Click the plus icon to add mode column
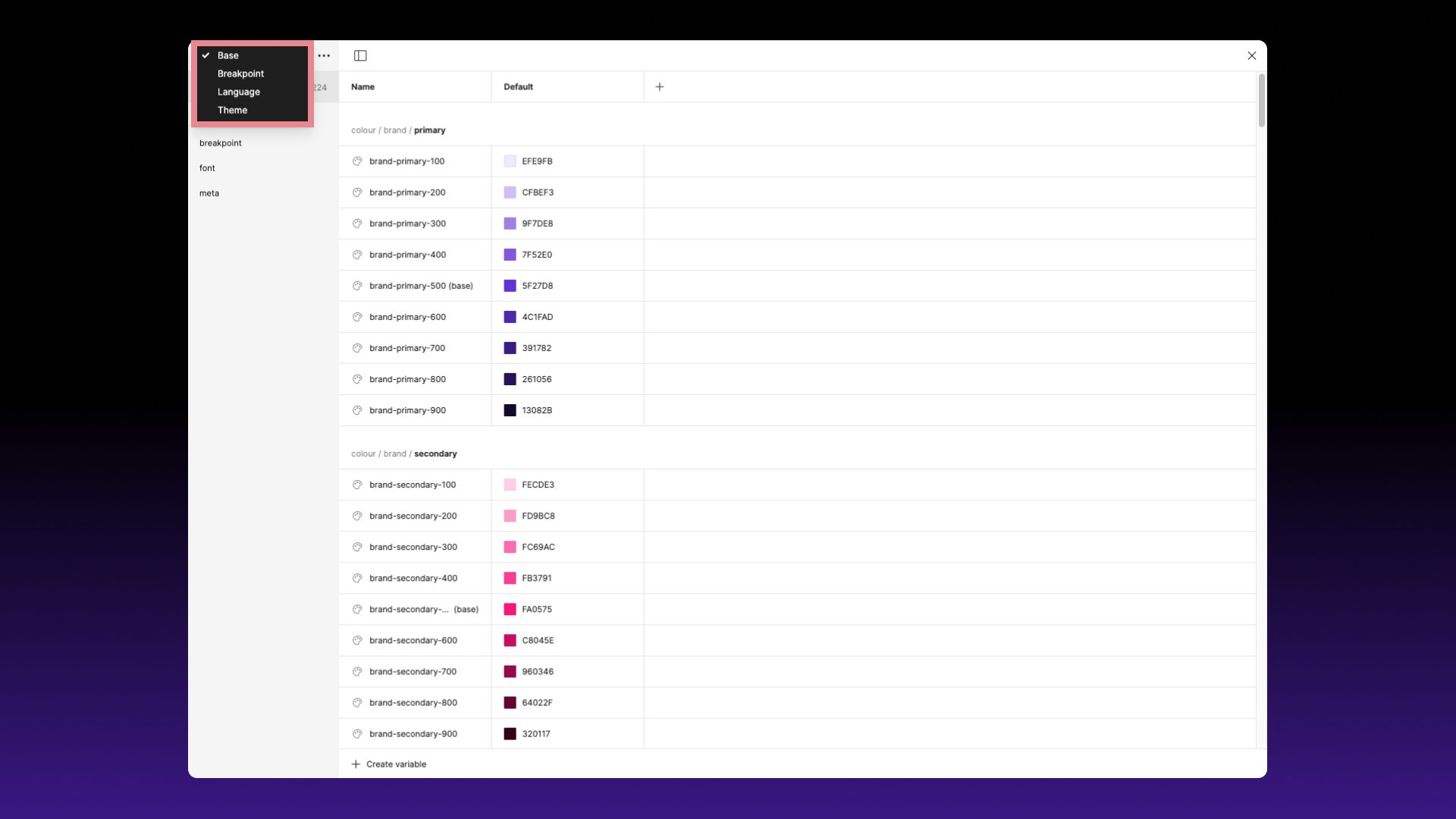 659,86
